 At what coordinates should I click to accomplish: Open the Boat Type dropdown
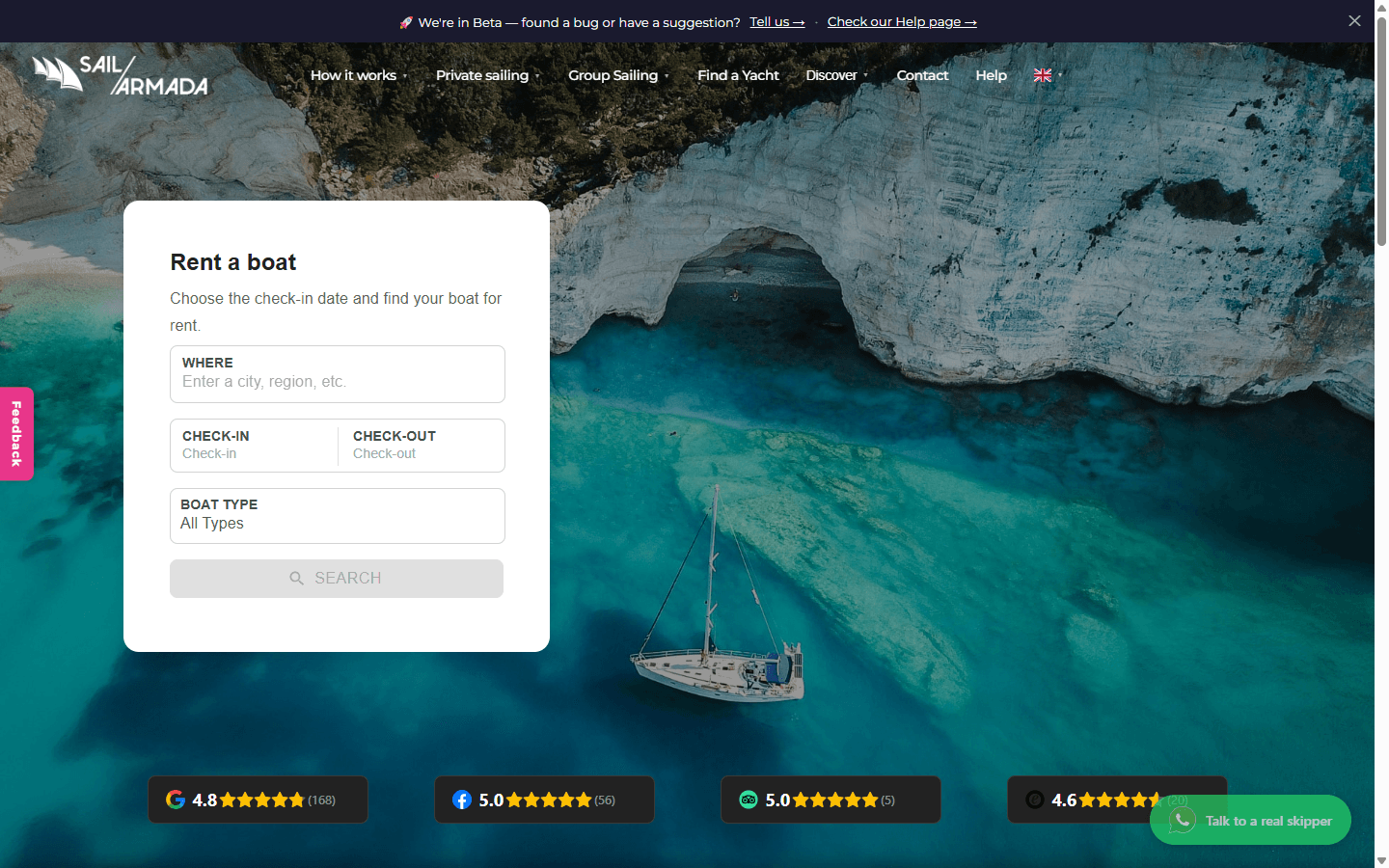338,516
